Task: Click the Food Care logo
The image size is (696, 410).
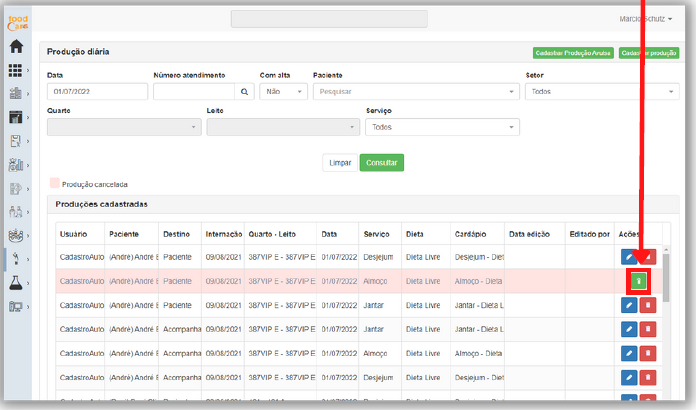Action: (x=16, y=20)
